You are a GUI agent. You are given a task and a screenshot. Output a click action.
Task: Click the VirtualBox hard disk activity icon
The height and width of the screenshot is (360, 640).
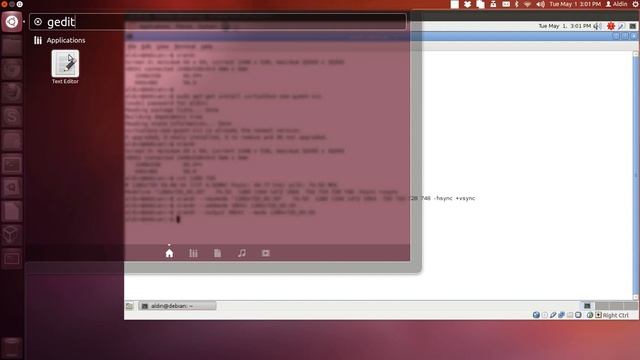pos(536,315)
